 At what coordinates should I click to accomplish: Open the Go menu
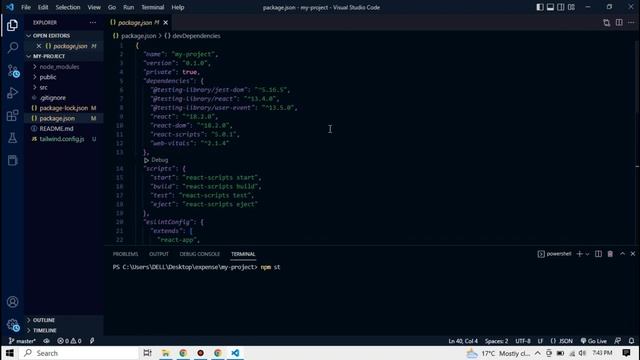(112, 7)
